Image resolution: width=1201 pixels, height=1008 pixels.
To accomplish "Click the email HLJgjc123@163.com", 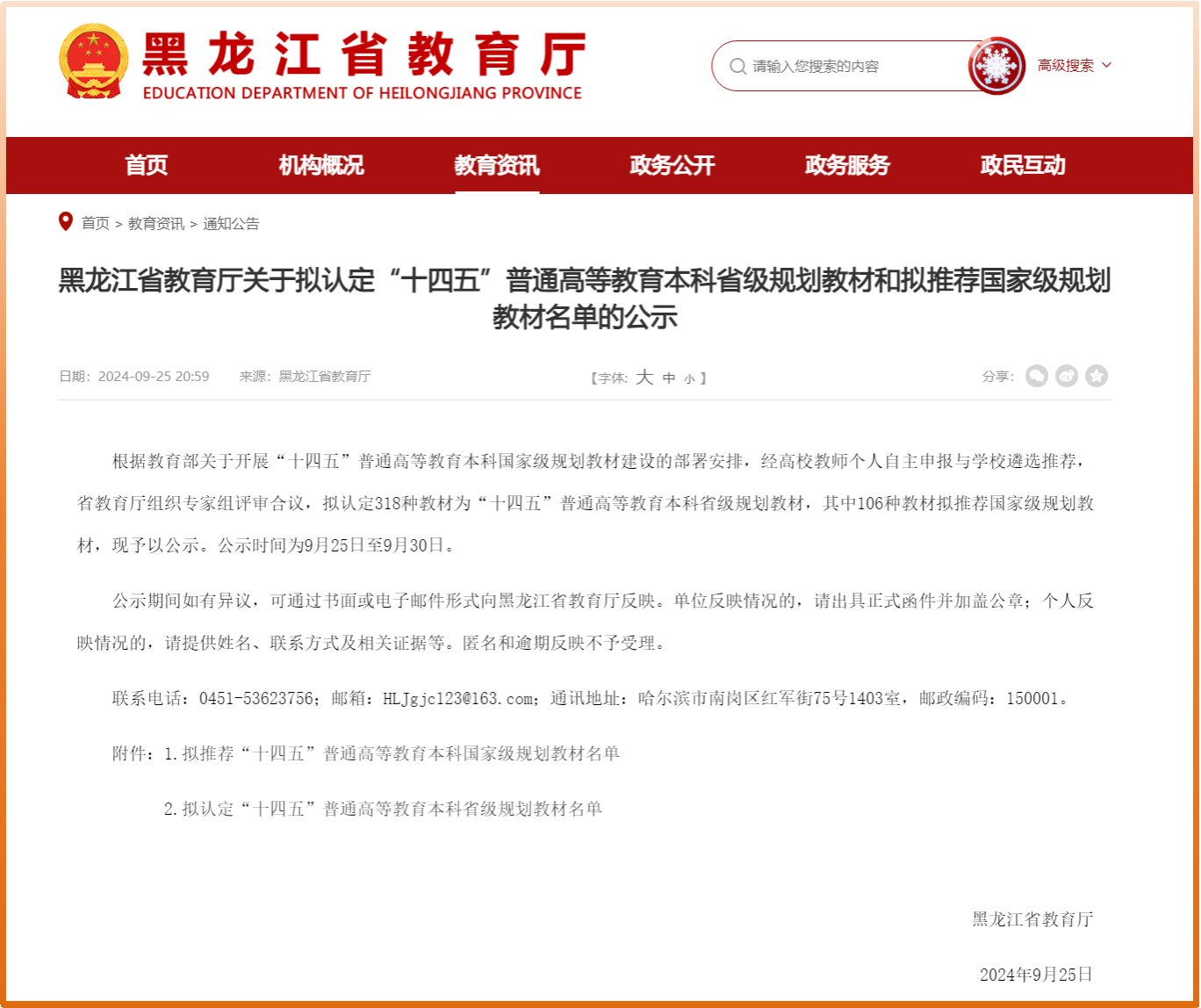I will [x=457, y=699].
